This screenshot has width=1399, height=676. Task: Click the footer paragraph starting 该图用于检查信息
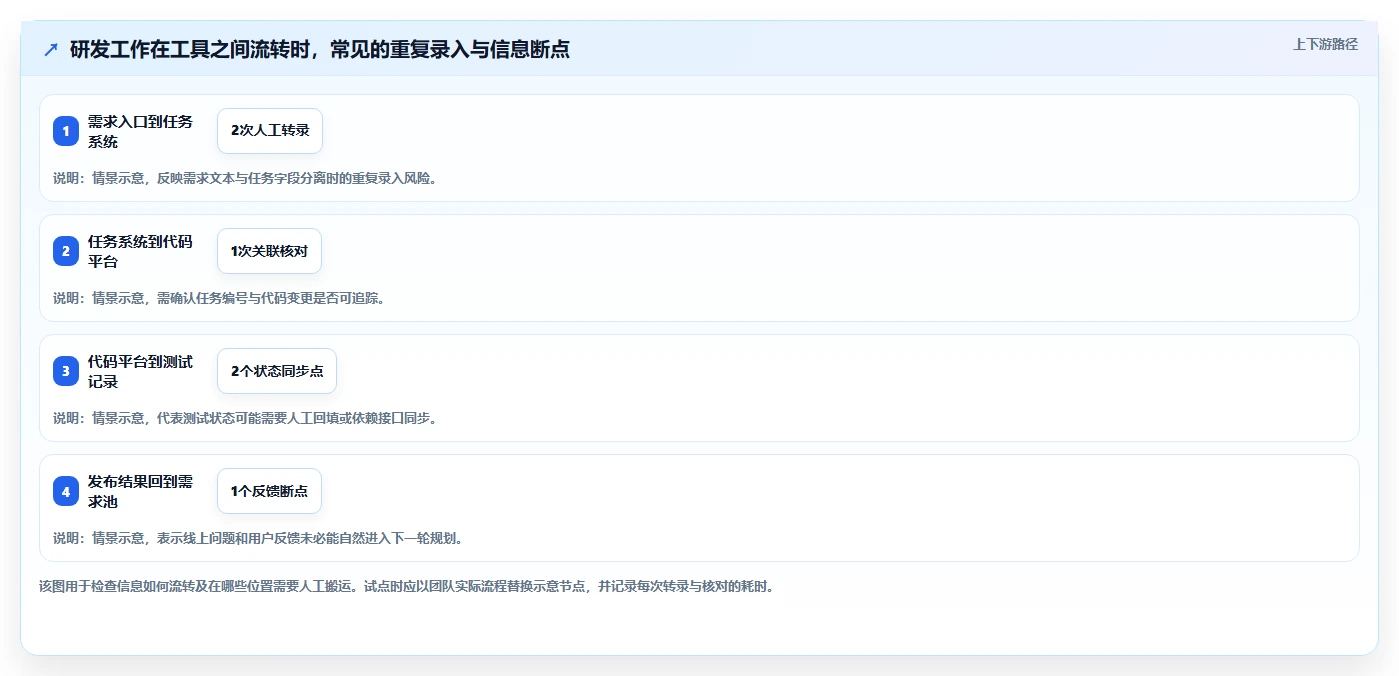pyautogui.click(x=407, y=586)
